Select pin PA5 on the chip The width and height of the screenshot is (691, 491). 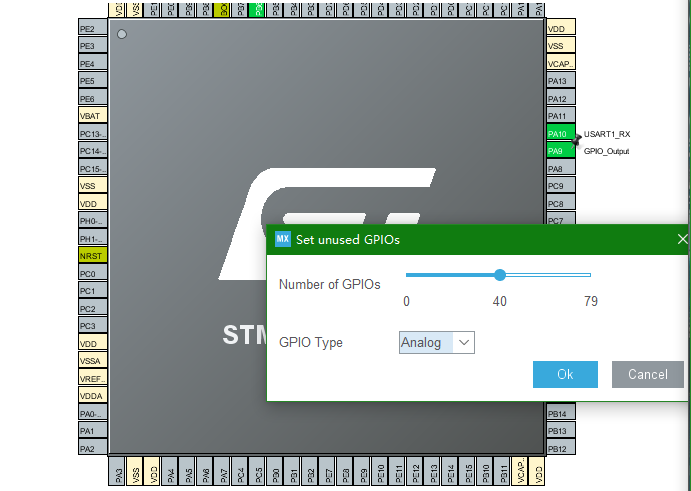(x=187, y=471)
